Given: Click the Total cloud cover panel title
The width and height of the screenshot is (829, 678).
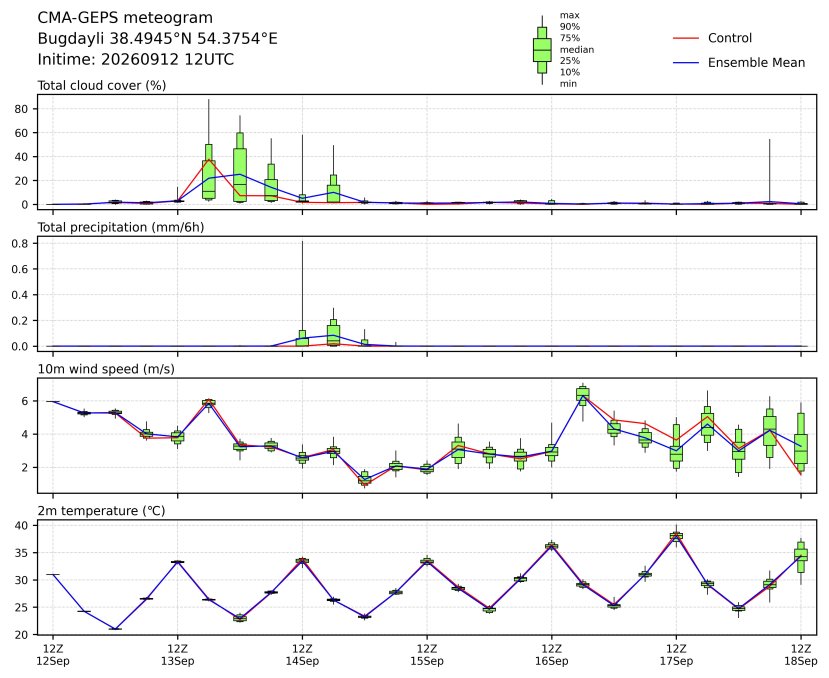Looking at the screenshot, I should (102, 86).
